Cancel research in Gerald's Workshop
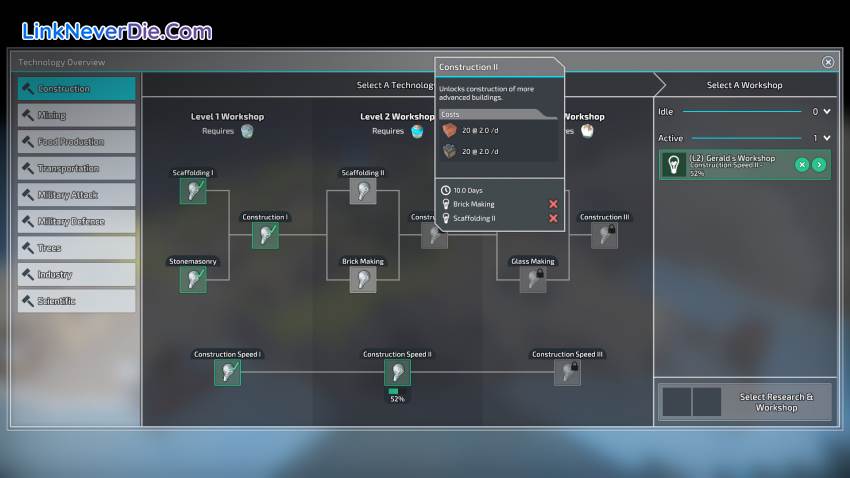 [x=801, y=164]
